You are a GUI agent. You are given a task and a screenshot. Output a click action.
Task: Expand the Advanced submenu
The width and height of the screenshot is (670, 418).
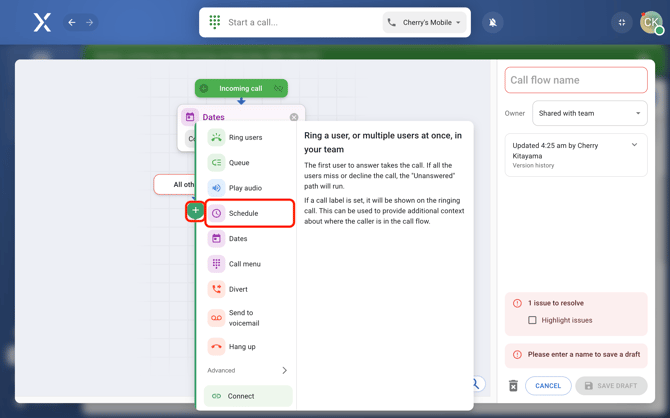point(284,370)
